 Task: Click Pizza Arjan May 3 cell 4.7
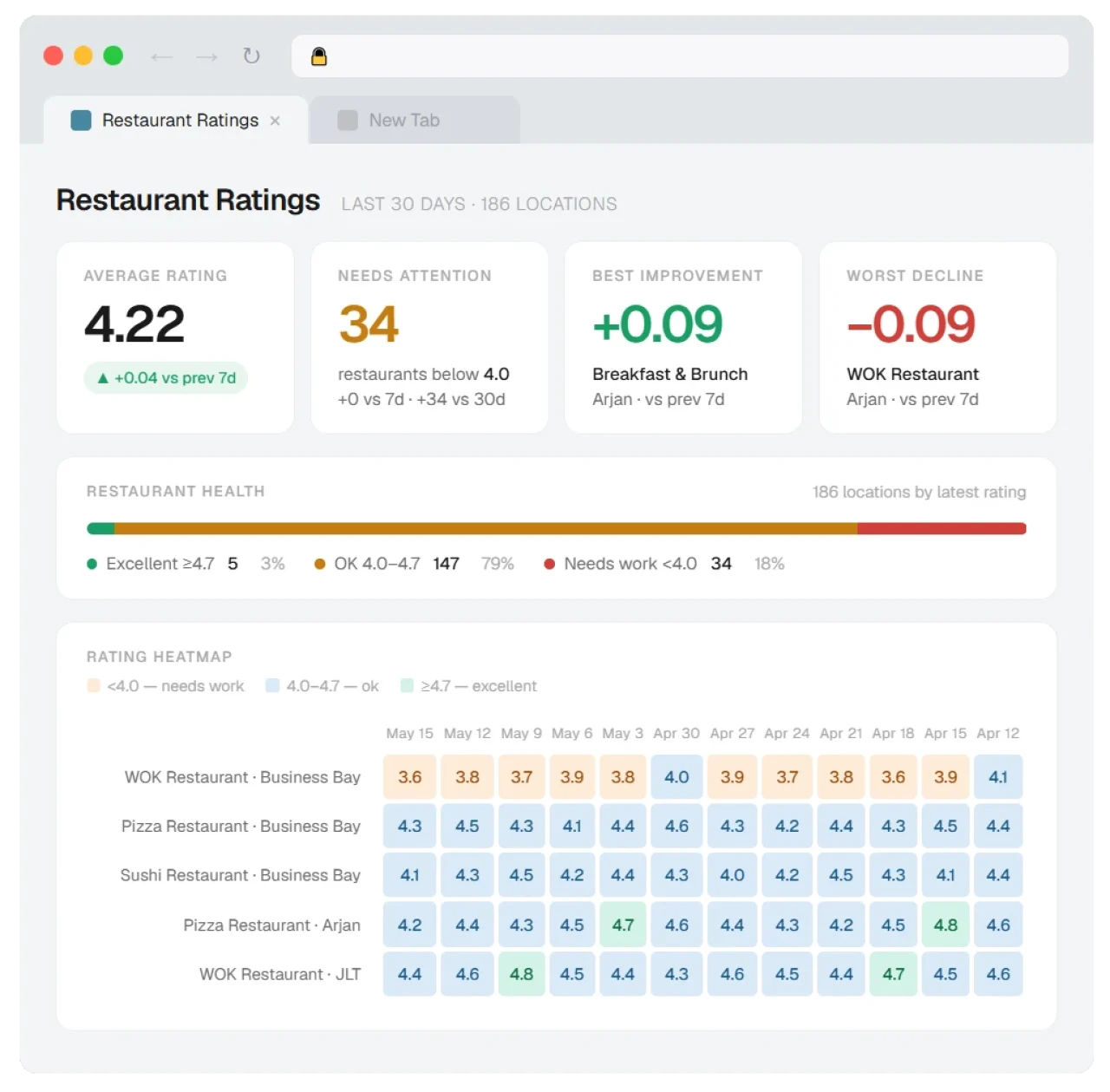(623, 925)
